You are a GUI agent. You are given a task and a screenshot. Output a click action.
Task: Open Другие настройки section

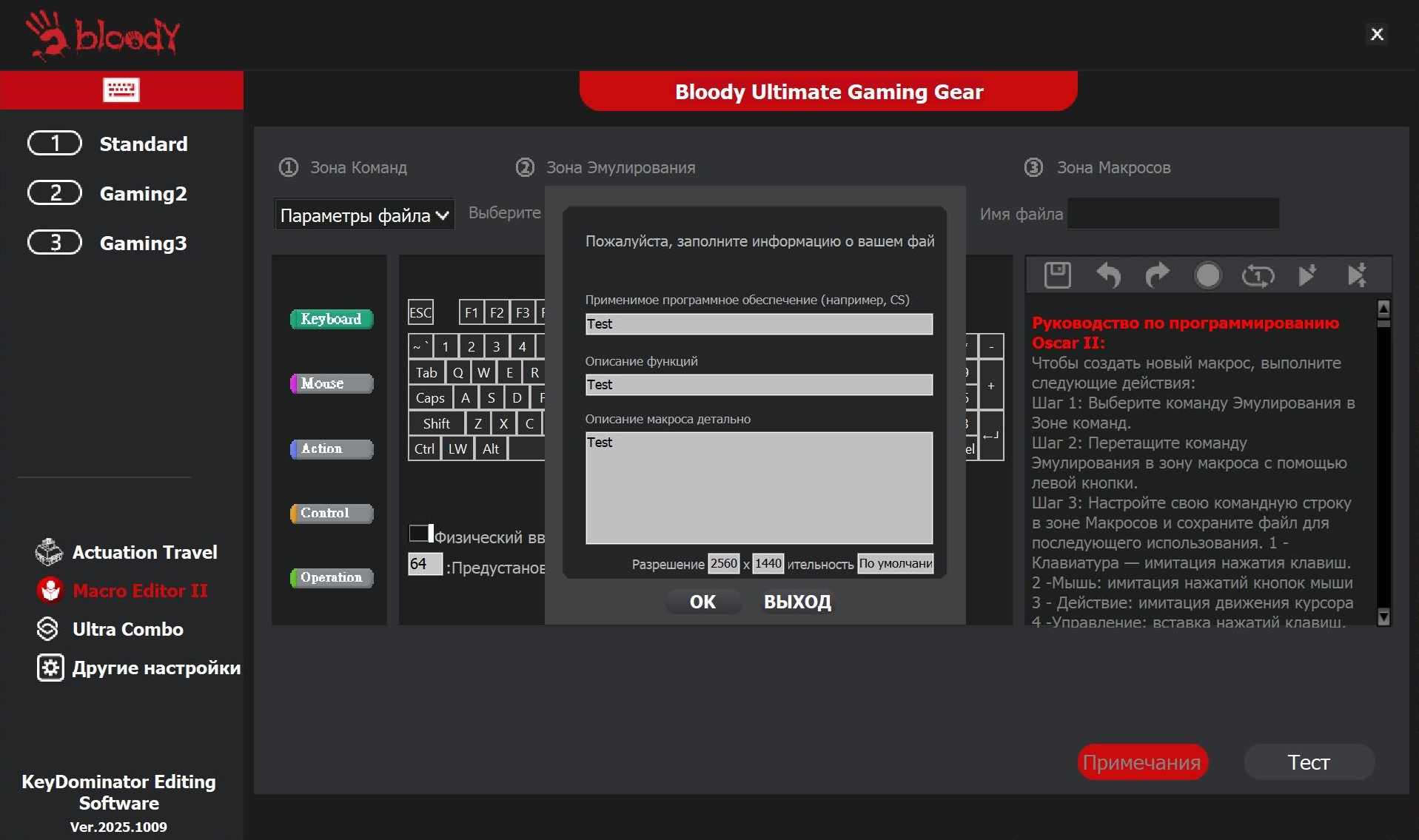pos(157,668)
